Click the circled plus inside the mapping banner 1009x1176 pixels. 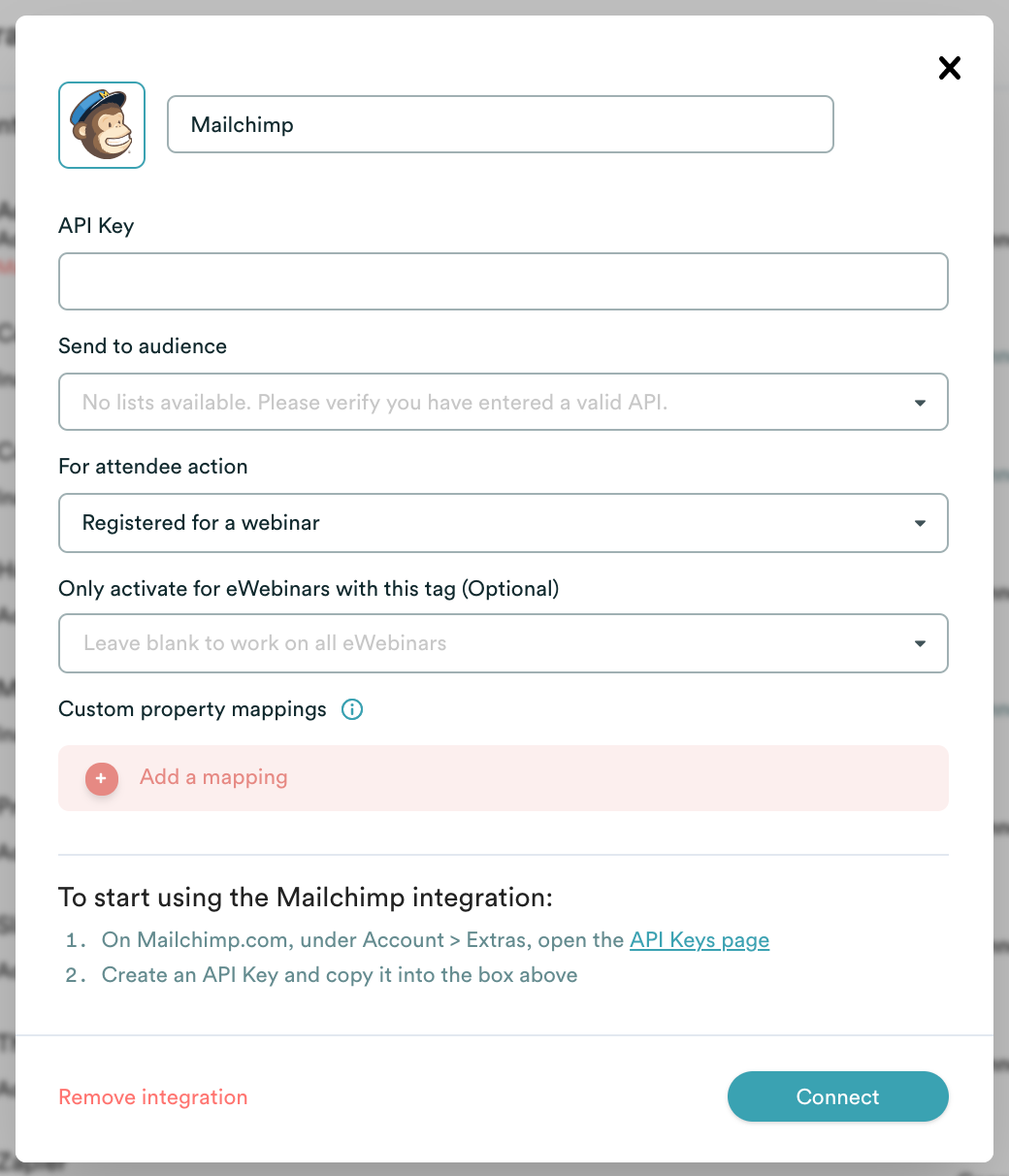point(101,778)
